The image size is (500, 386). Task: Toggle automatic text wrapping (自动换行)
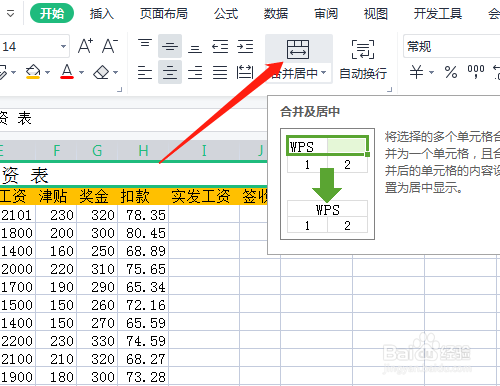point(363,60)
